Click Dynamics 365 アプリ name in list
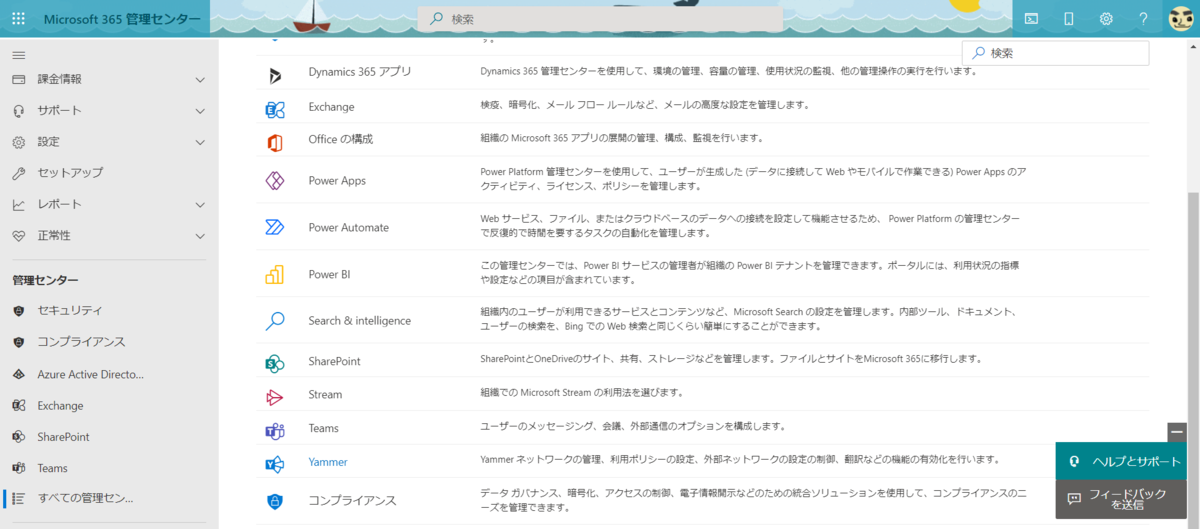Viewport: 1200px width, 529px height. click(x=360, y=73)
